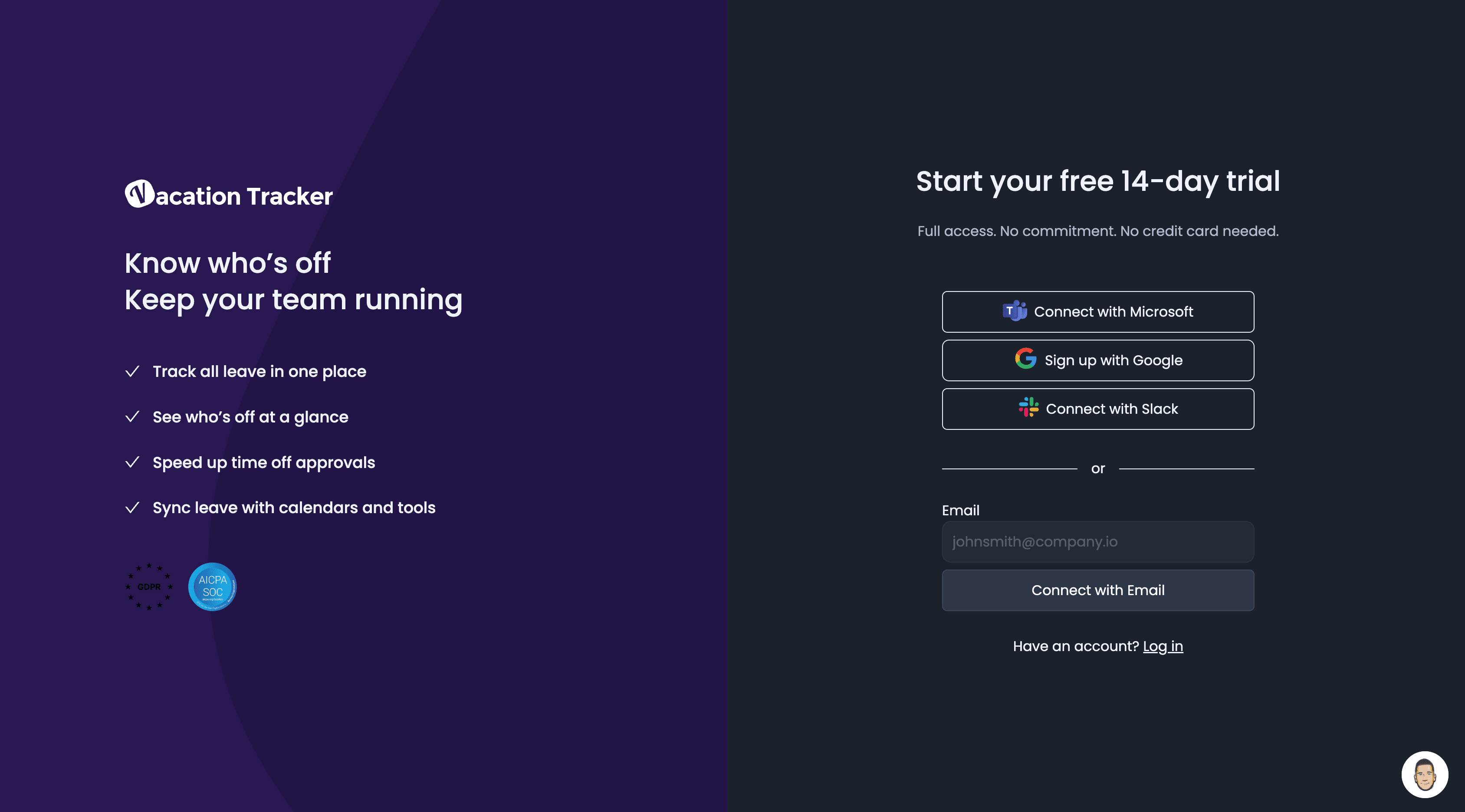Click the Vacation Tracker logo
The width and height of the screenshot is (1465, 812).
[x=229, y=194]
